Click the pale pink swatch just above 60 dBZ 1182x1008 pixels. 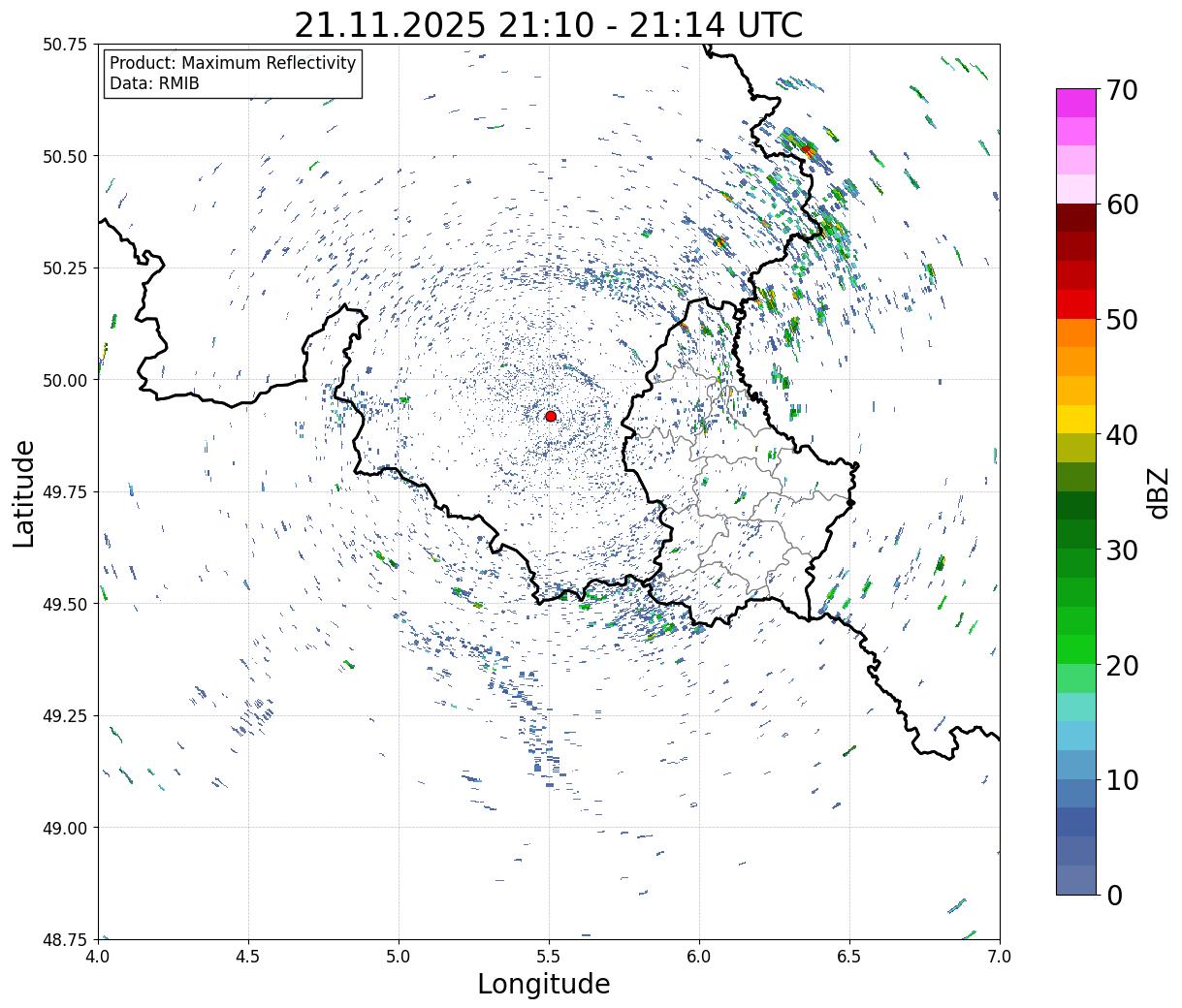pyautogui.click(x=1076, y=189)
